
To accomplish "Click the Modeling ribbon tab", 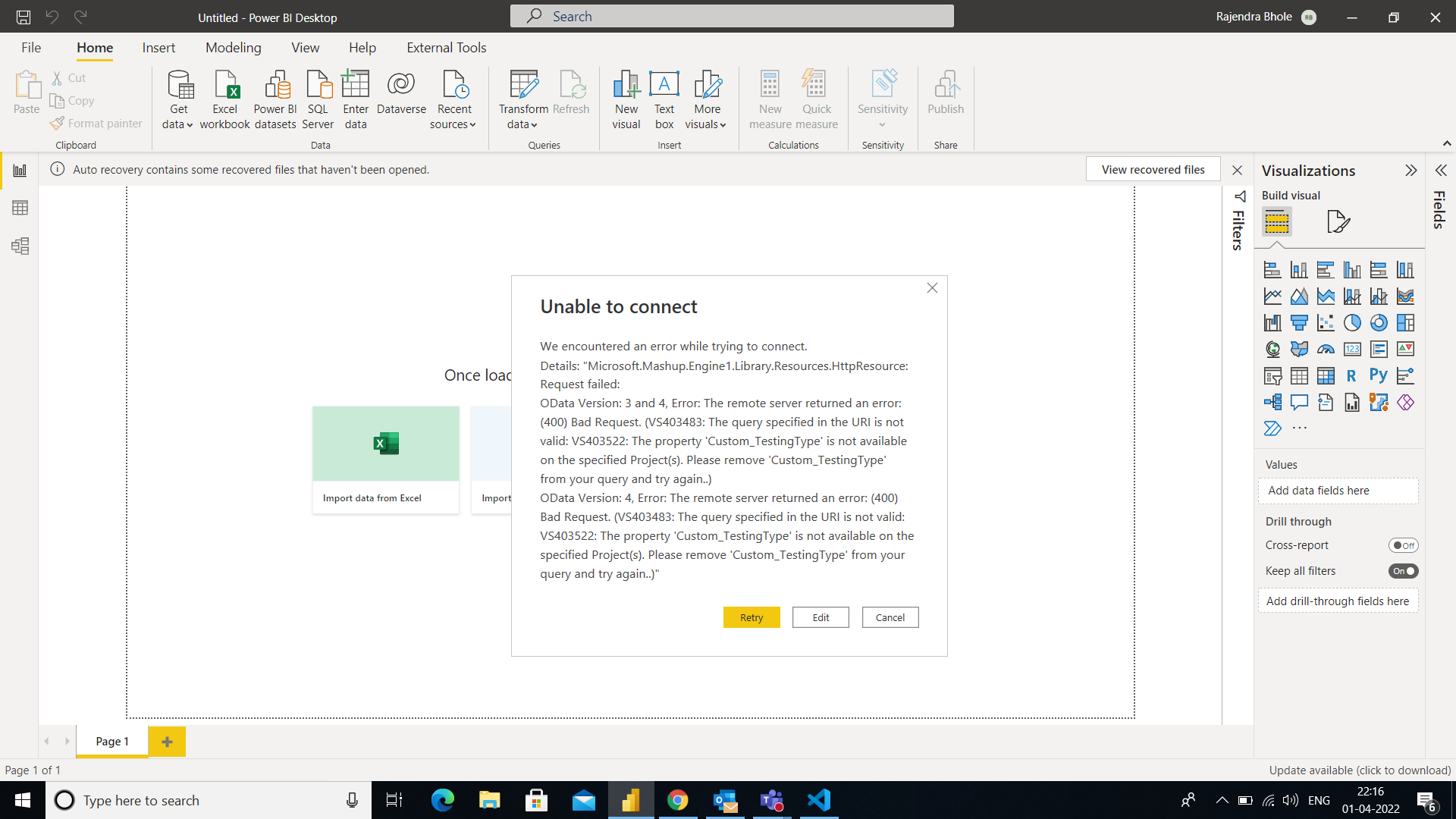I will coord(234,47).
